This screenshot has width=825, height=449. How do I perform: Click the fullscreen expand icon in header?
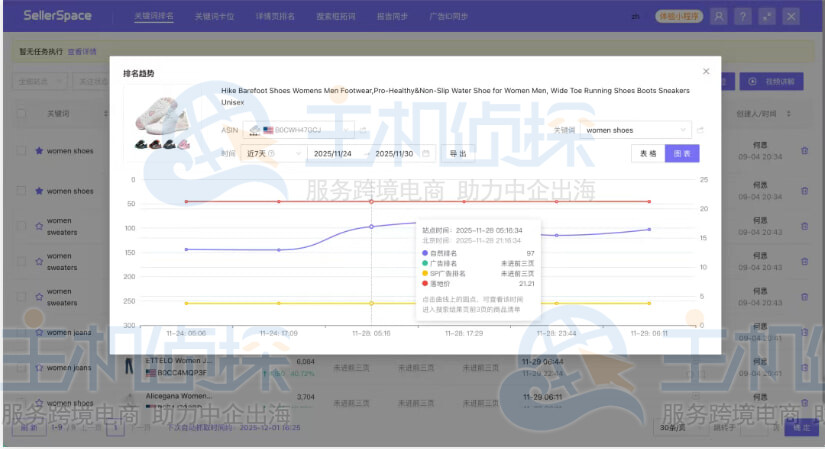[x=767, y=16]
